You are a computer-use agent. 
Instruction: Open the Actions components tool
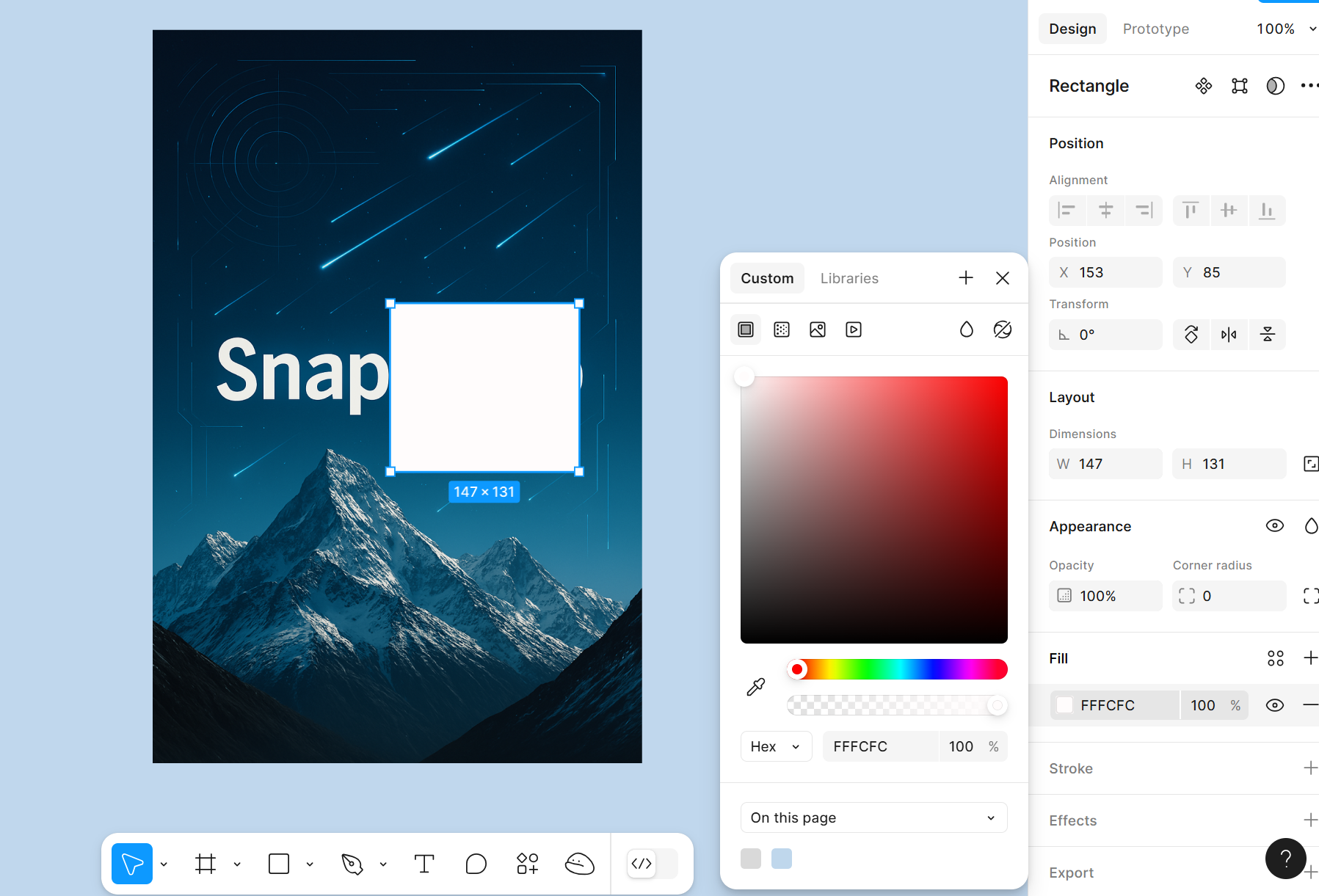[x=527, y=864]
